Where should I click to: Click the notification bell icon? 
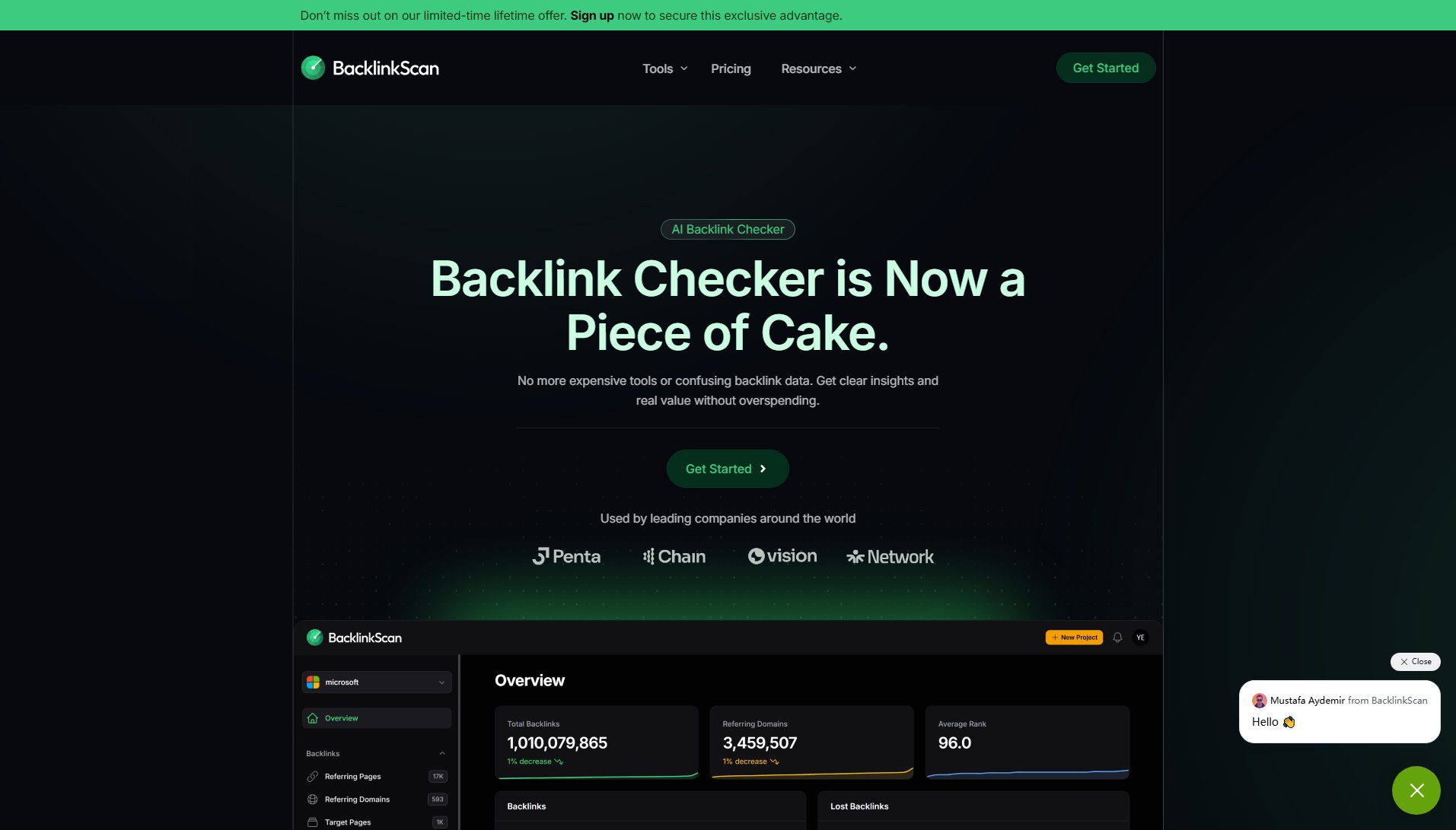coord(1117,638)
